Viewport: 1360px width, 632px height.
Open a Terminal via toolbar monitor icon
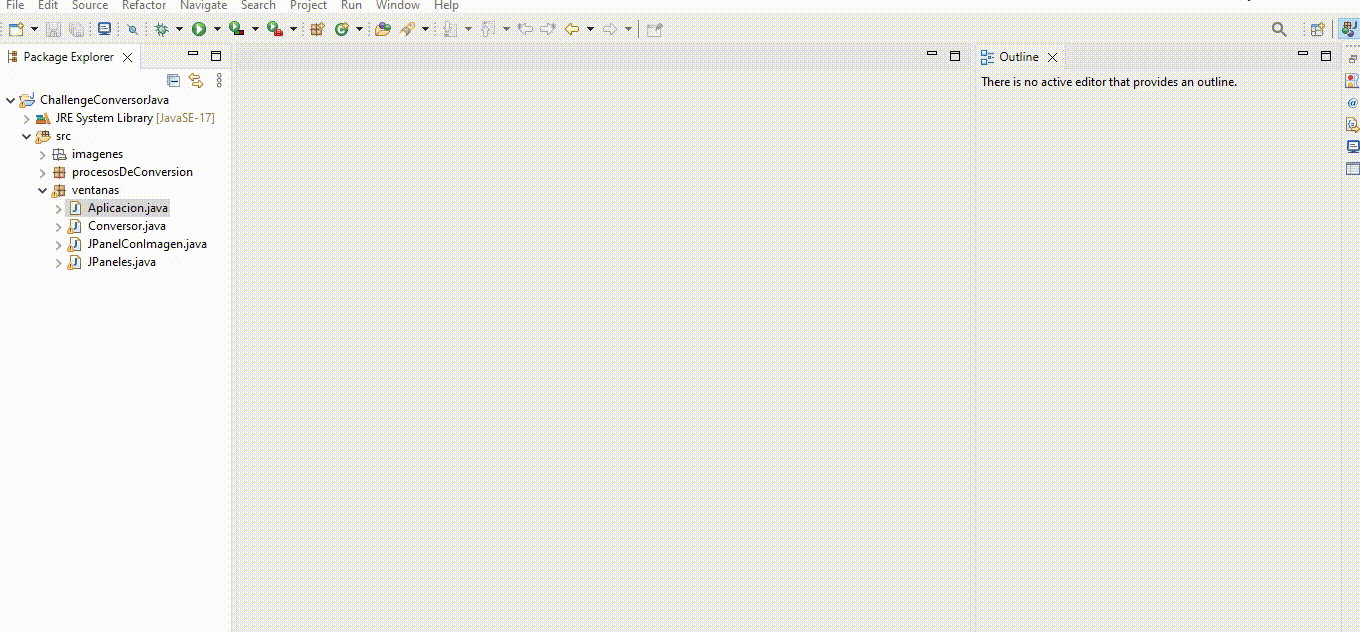[104, 29]
